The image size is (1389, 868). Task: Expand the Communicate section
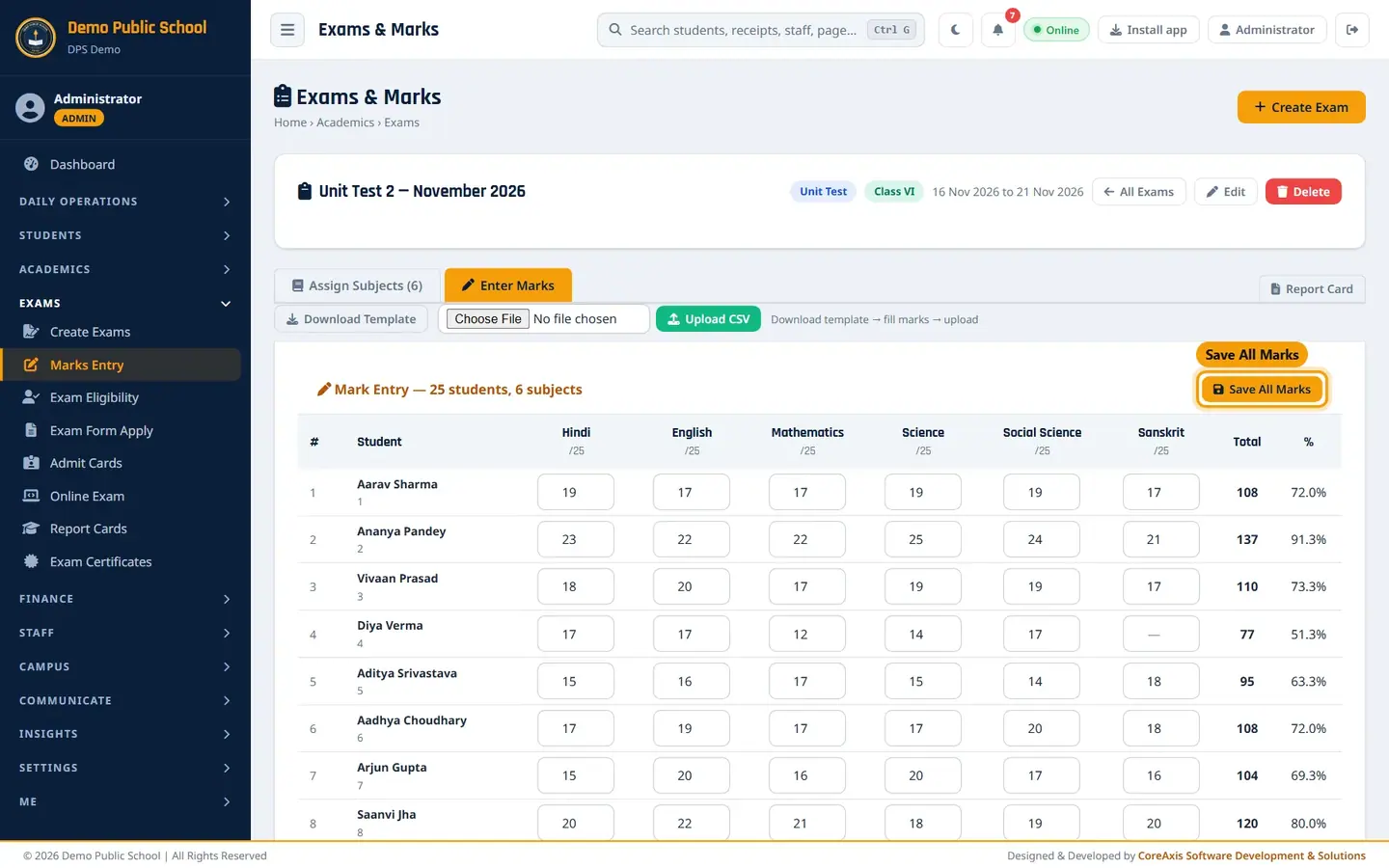125,700
